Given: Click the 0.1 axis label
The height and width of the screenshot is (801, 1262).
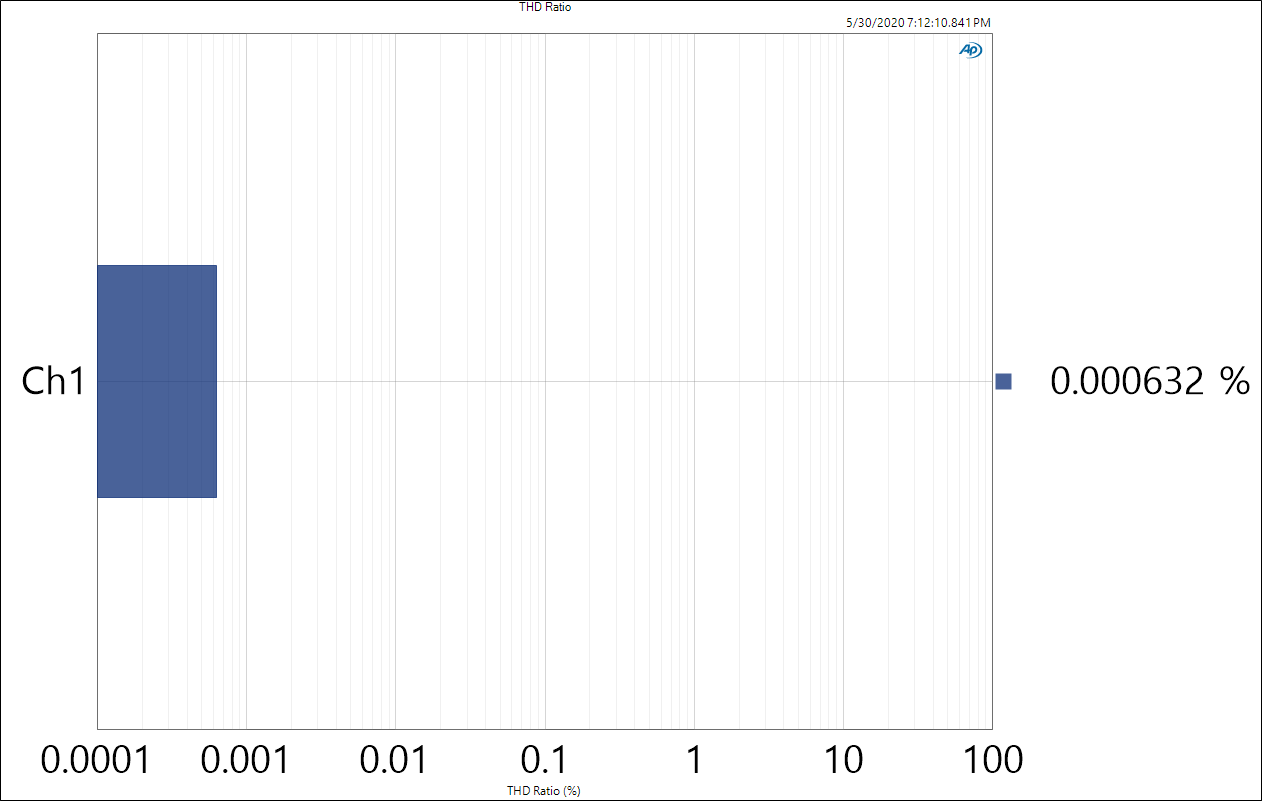Looking at the screenshot, I should 544,760.
